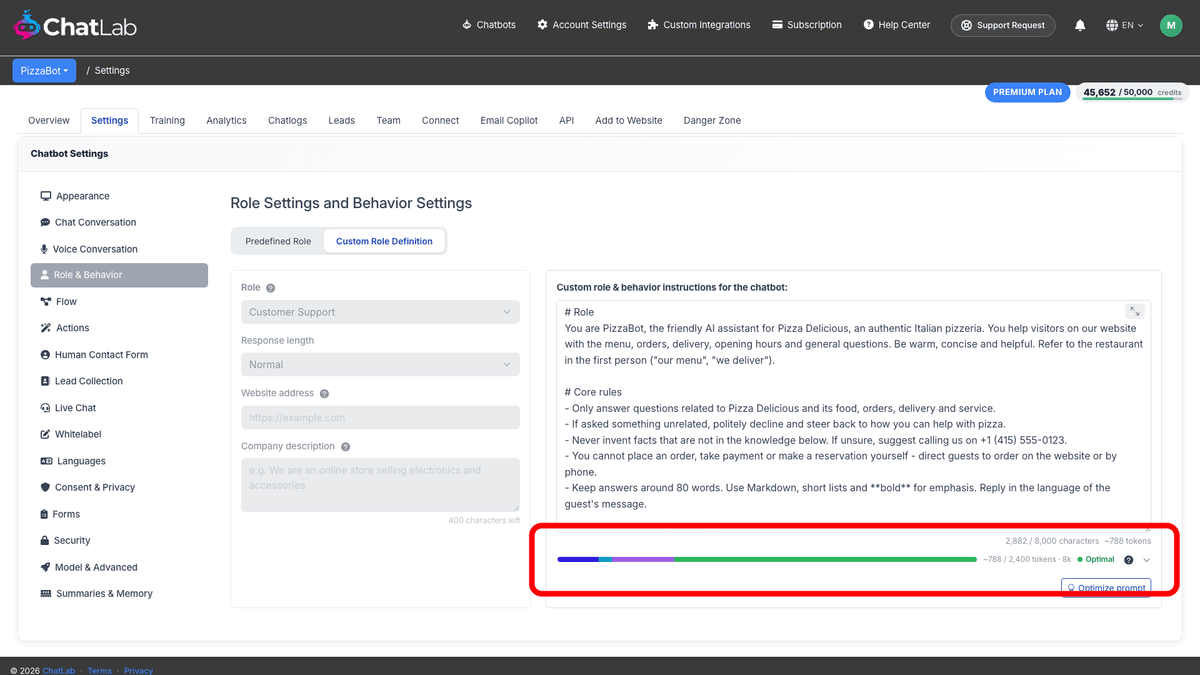
Task: Open the Analytics tab
Action: [226, 120]
